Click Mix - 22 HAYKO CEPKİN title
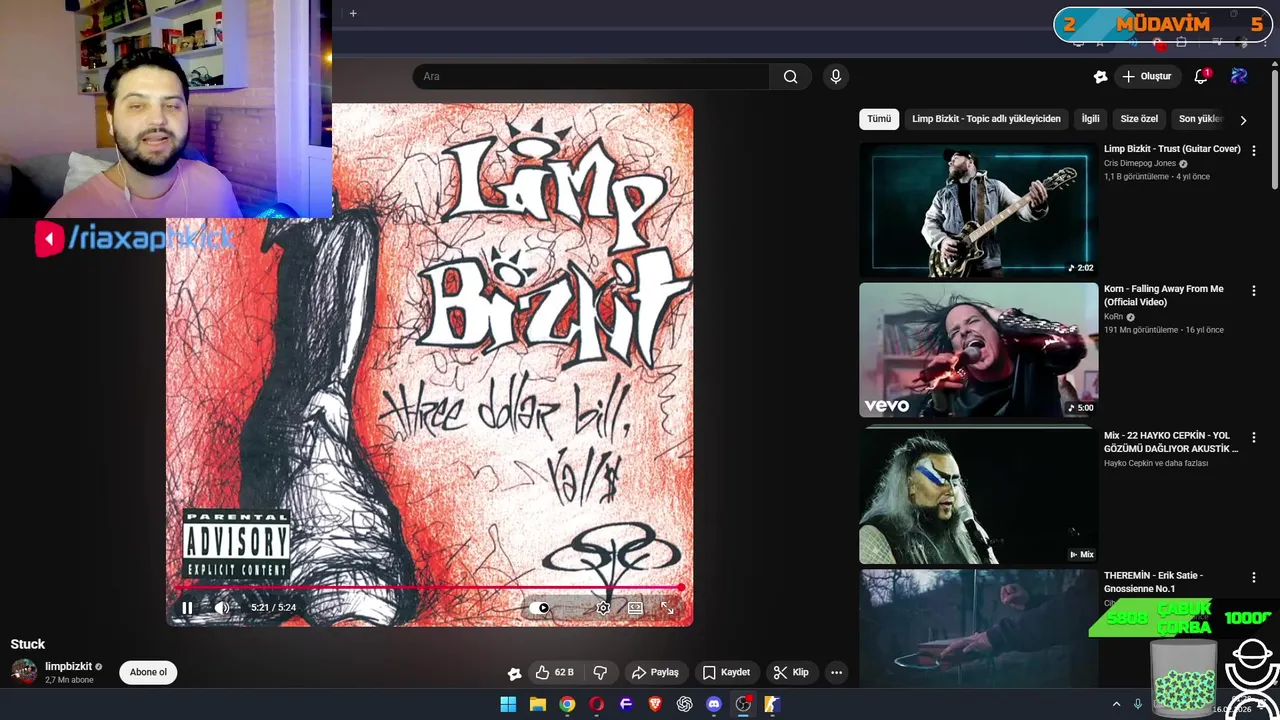The width and height of the screenshot is (1280, 720). (x=1171, y=442)
